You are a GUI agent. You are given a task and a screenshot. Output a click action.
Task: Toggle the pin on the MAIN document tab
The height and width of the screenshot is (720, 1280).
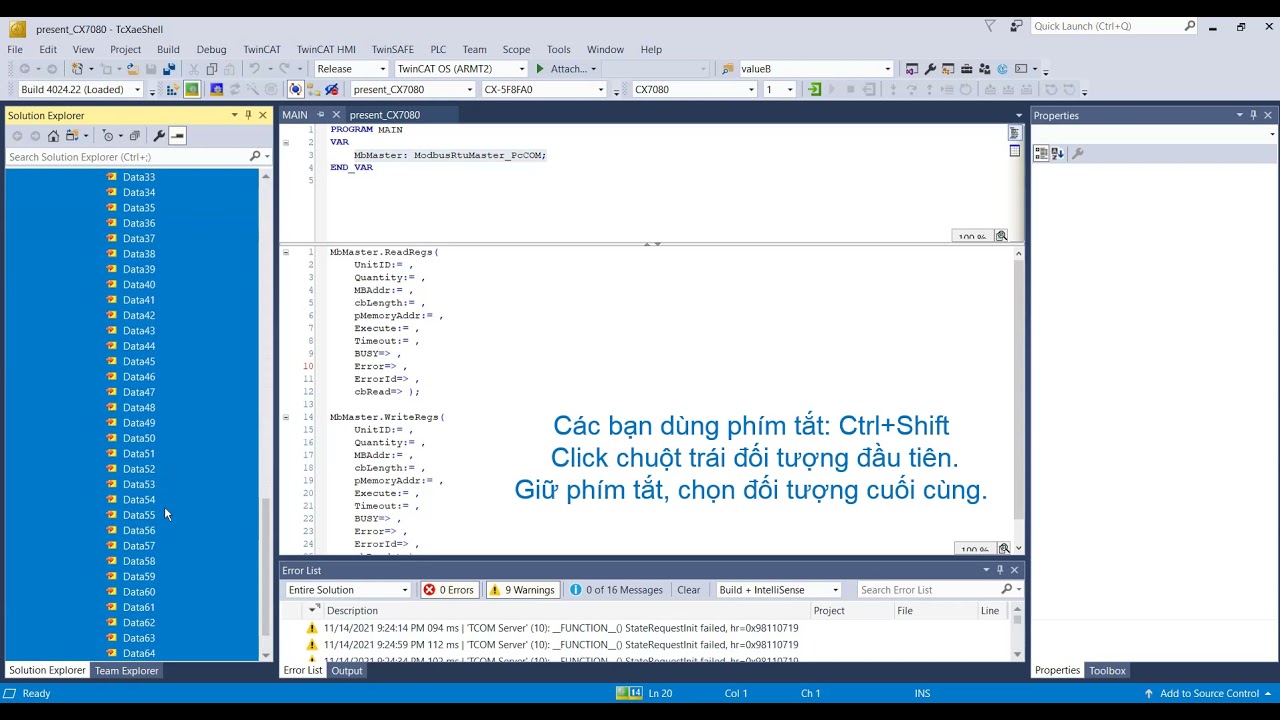pos(321,115)
